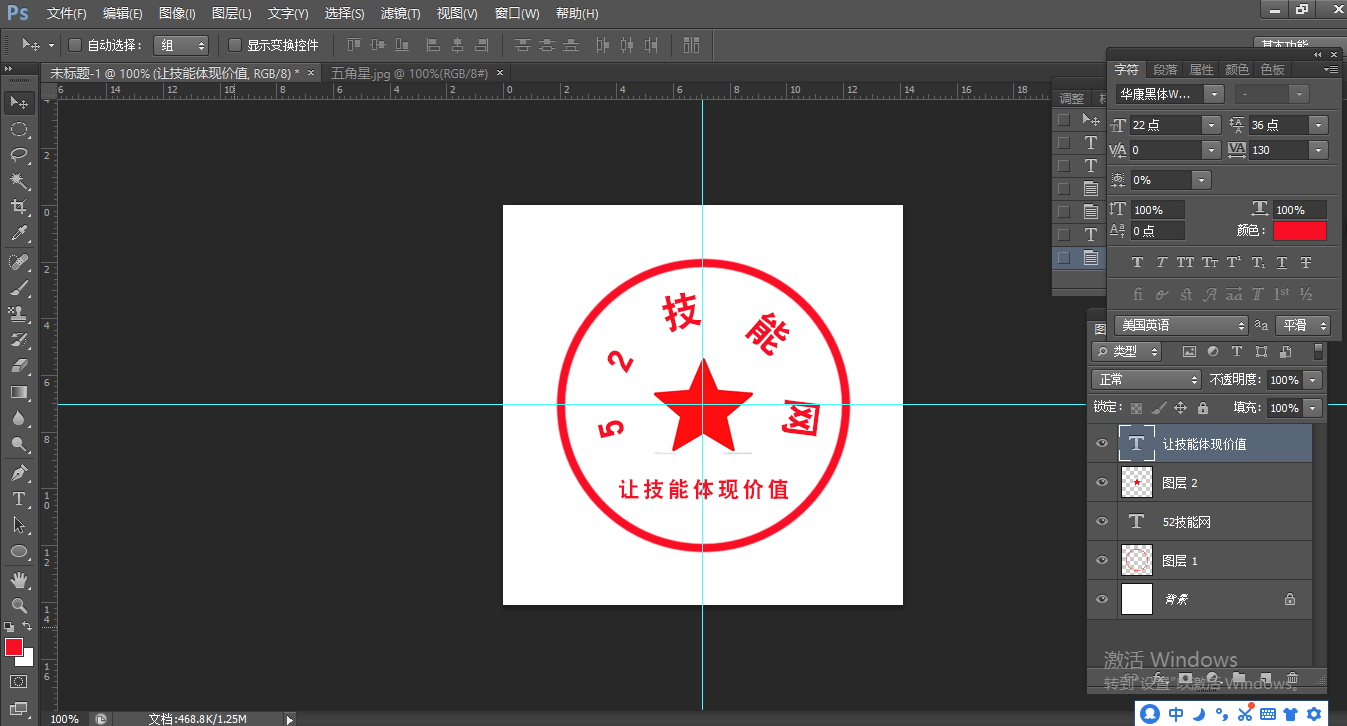Click Strikethrough button in Character panel
The height and width of the screenshot is (726, 1347).
(x=1306, y=262)
